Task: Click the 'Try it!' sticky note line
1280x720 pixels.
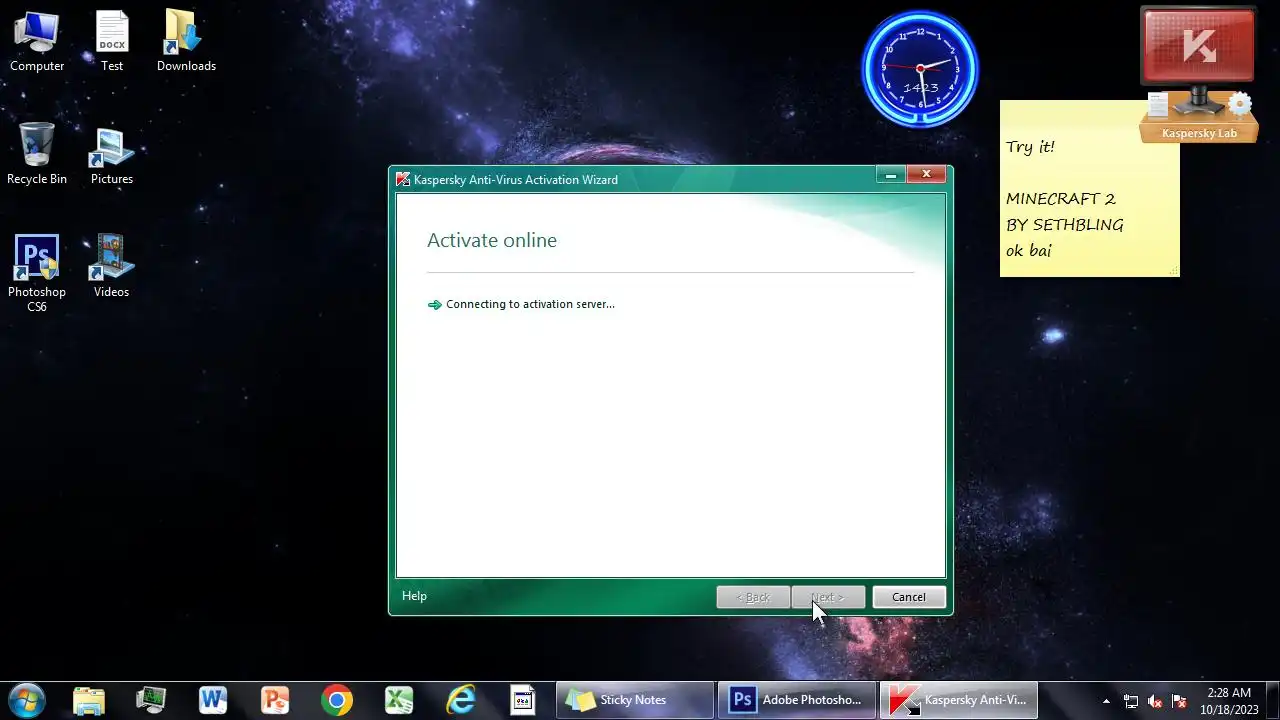Action: (x=1030, y=147)
